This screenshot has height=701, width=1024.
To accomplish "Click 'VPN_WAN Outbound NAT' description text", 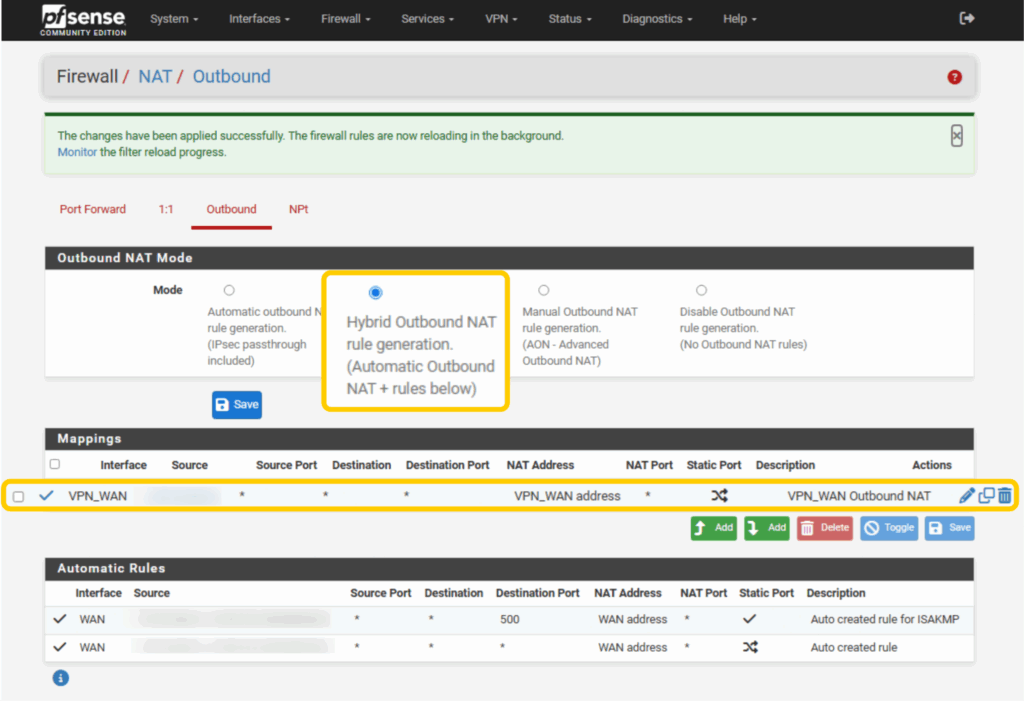I will [x=858, y=496].
